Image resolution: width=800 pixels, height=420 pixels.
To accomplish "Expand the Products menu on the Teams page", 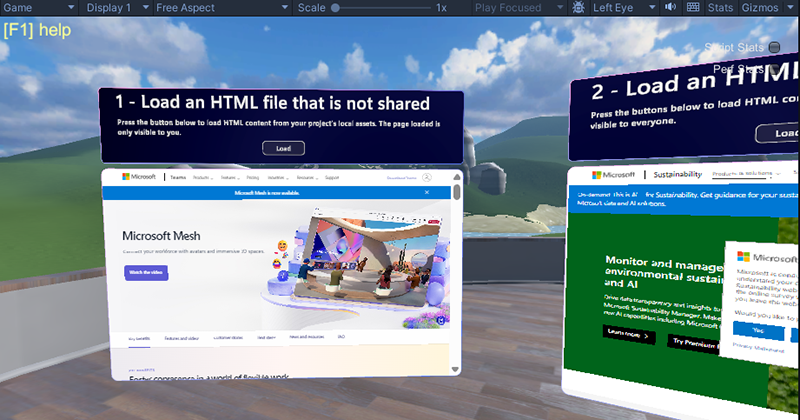I will [202, 178].
